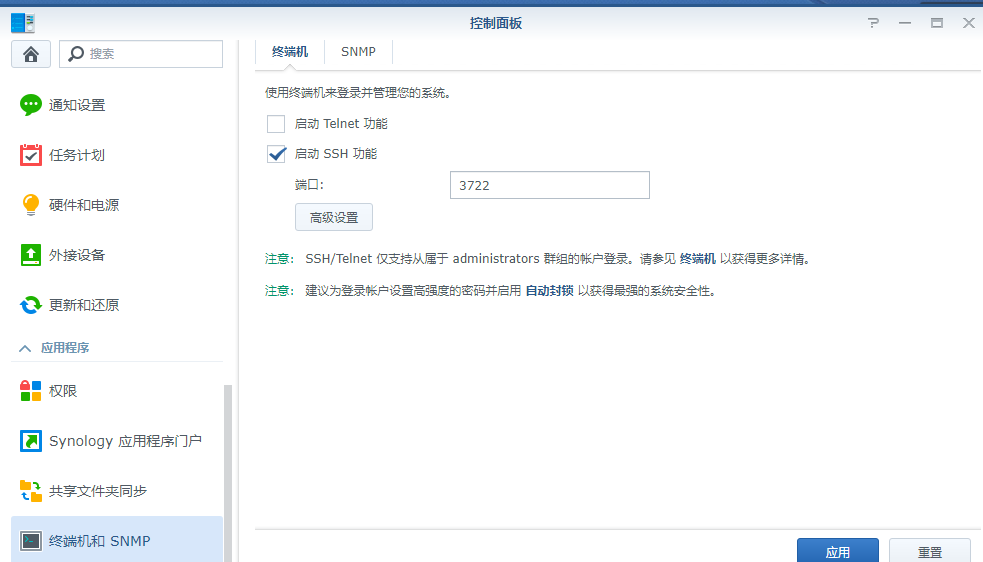Collapse the 应用程序 section
This screenshot has width=983, height=562.
click(x=26, y=348)
